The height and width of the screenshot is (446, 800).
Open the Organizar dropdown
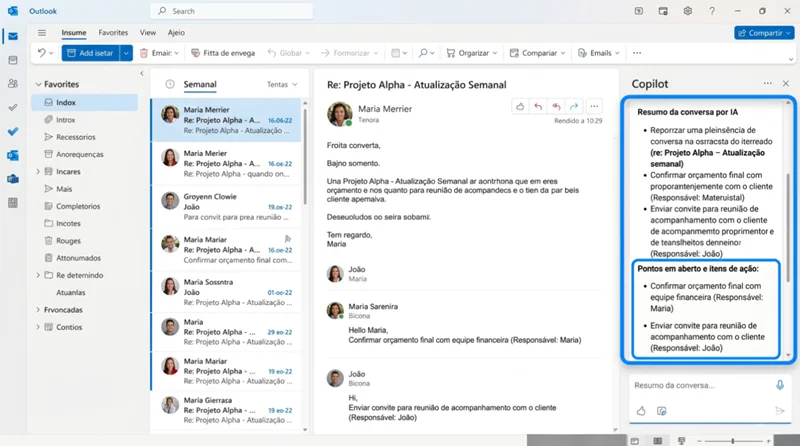(x=471, y=53)
